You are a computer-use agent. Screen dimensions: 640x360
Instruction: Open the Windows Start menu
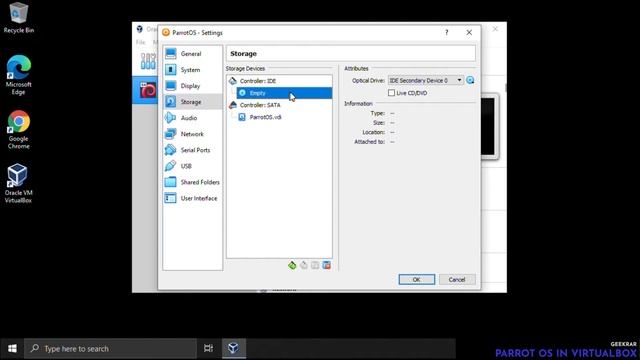12,349
